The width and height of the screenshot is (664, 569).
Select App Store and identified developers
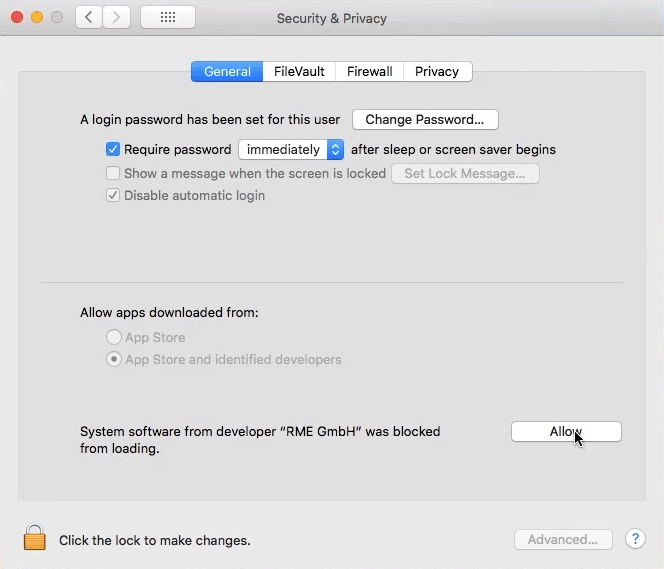[x=114, y=360]
